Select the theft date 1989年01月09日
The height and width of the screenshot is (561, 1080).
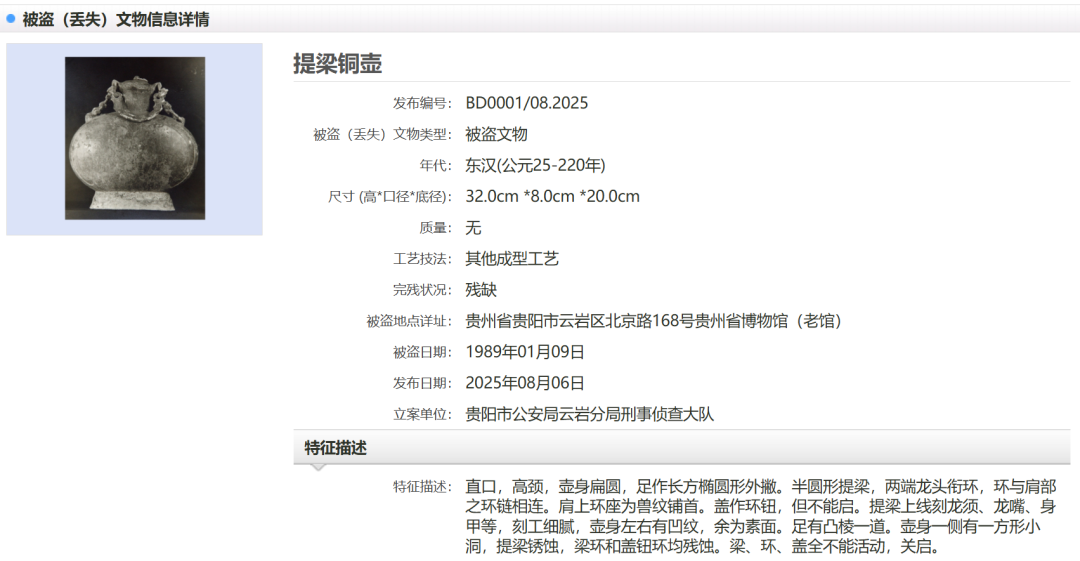[525, 352]
